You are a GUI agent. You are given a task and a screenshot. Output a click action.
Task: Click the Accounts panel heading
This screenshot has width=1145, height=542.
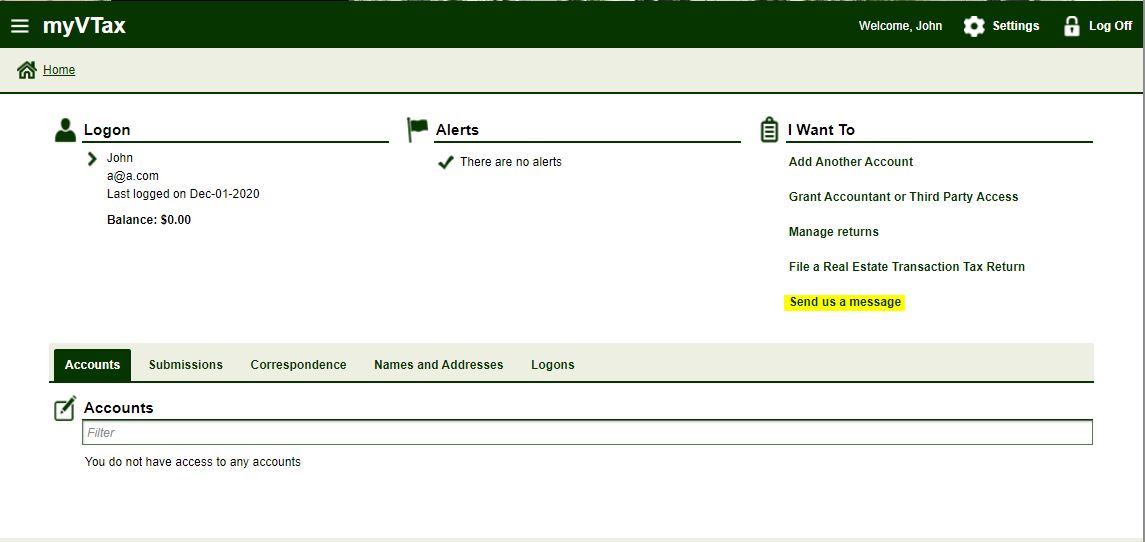(x=118, y=408)
